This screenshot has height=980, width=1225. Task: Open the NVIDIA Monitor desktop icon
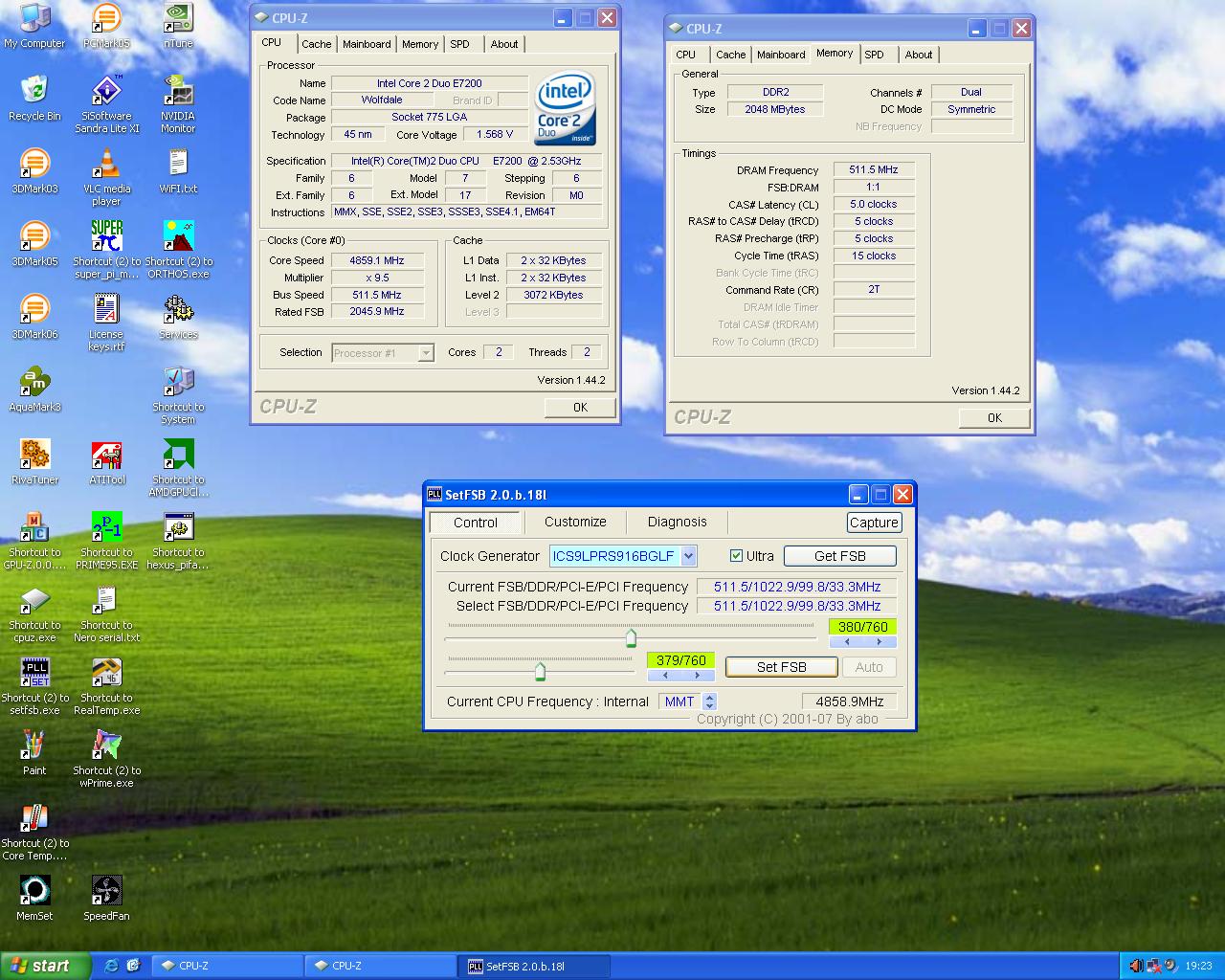click(178, 104)
